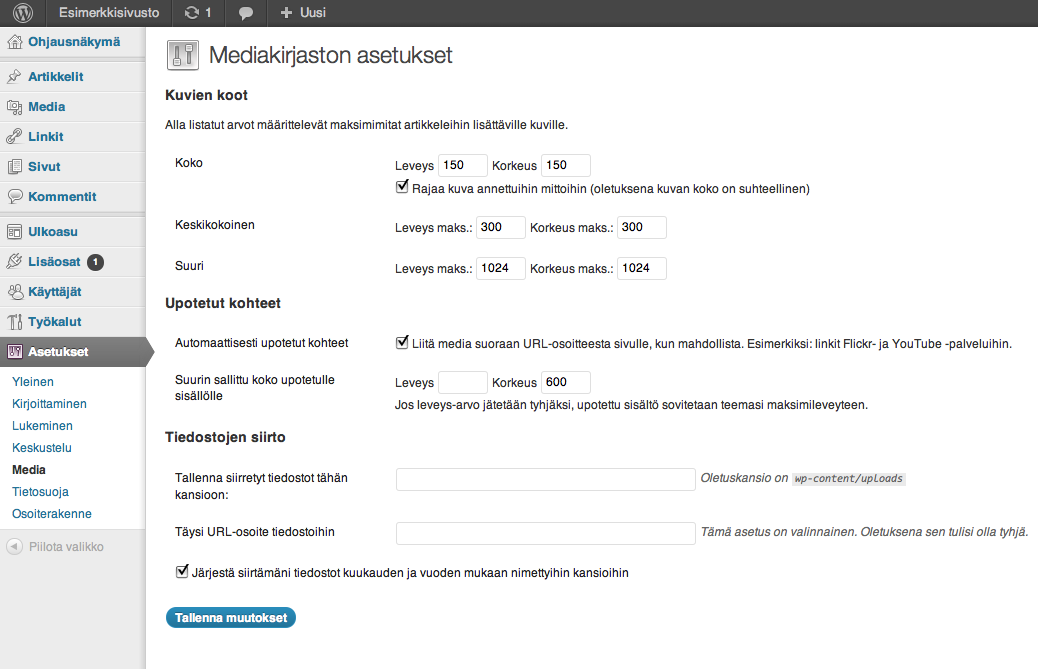1038x669 pixels.
Task: Click the Lisäosat plug icon
Action: click(15, 262)
